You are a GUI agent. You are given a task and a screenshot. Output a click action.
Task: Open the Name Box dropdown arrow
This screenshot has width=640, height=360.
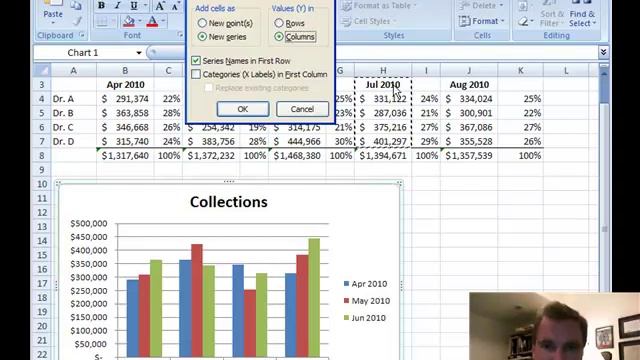point(139,53)
